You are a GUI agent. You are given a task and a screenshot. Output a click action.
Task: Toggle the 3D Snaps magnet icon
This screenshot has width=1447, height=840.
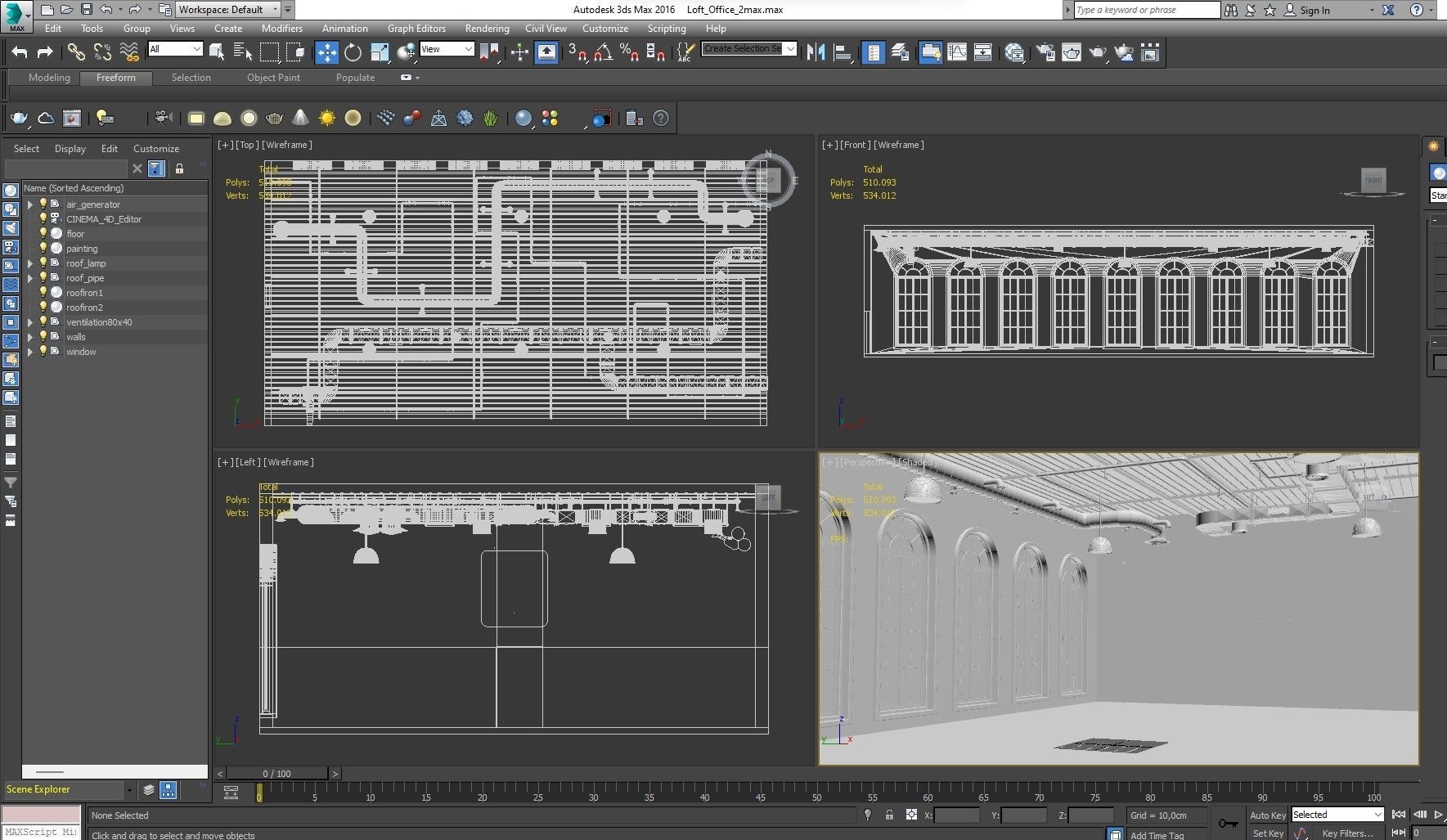[577, 52]
